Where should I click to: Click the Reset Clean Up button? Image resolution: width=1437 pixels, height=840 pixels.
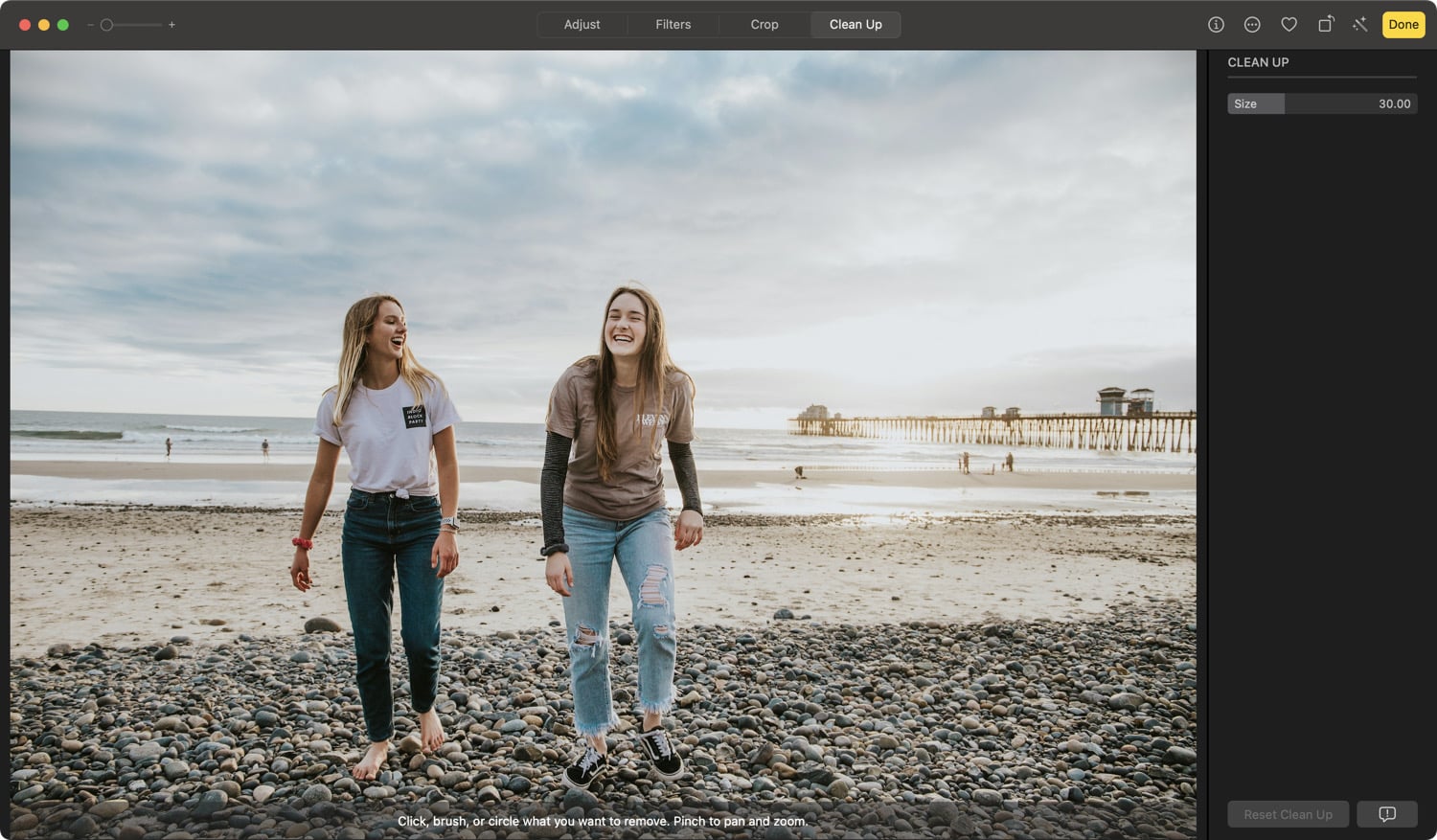pyautogui.click(x=1288, y=814)
